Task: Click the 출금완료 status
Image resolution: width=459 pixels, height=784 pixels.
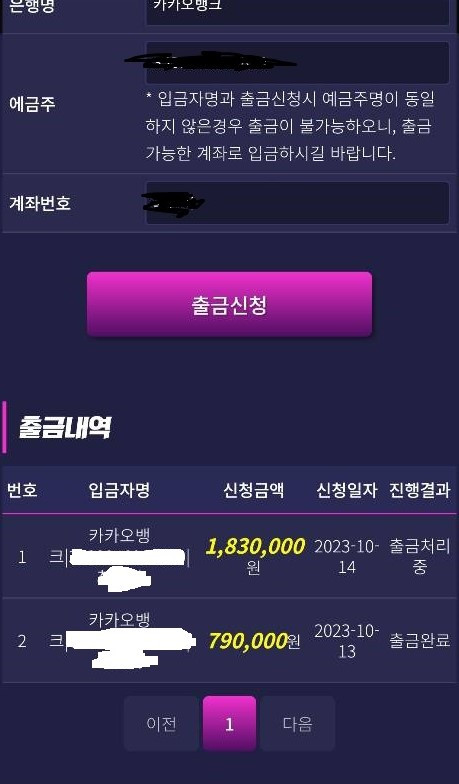Action: point(420,640)
